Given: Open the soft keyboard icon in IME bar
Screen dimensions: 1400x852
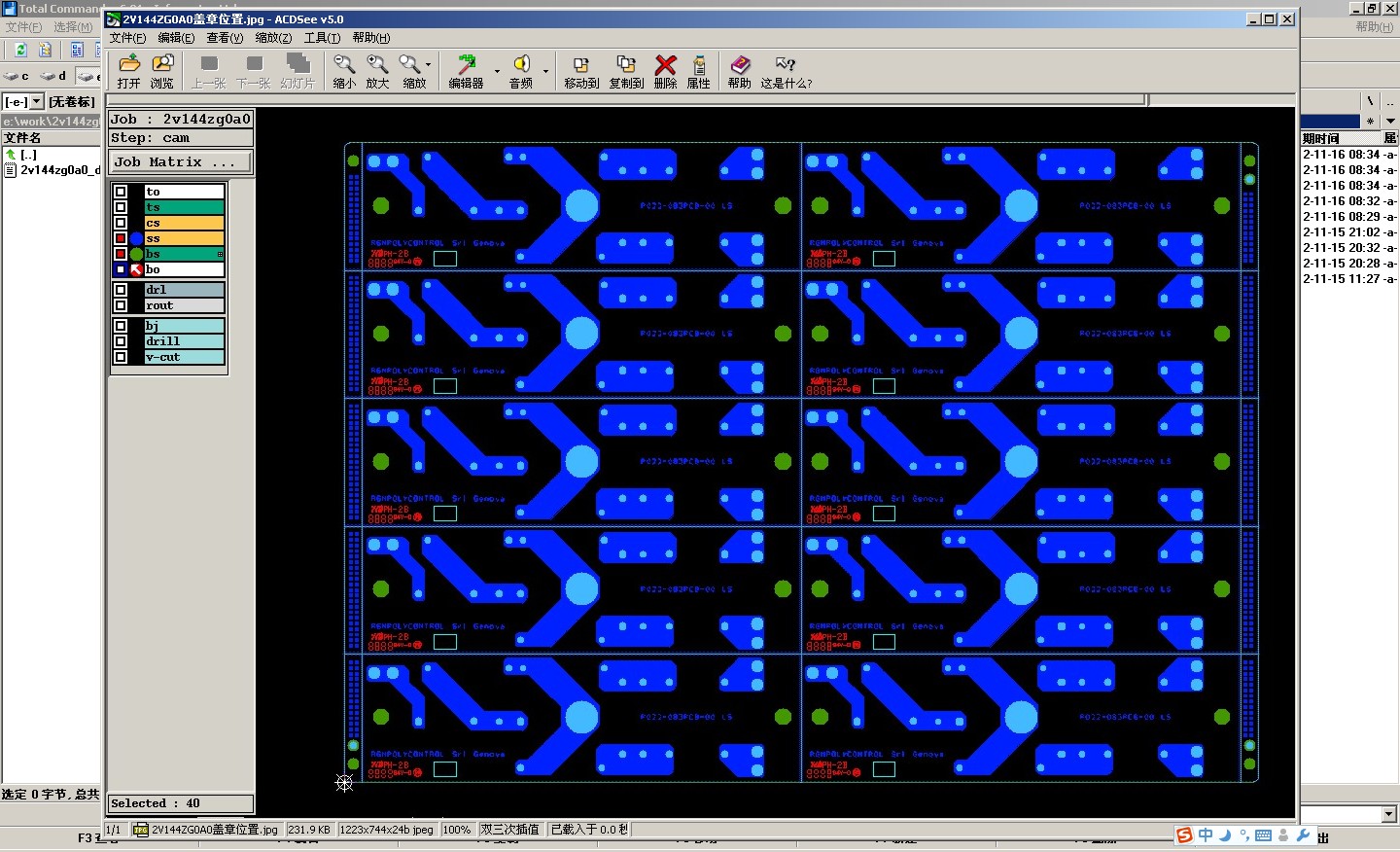Looking at the screenshot, I should pos(1263,835).
